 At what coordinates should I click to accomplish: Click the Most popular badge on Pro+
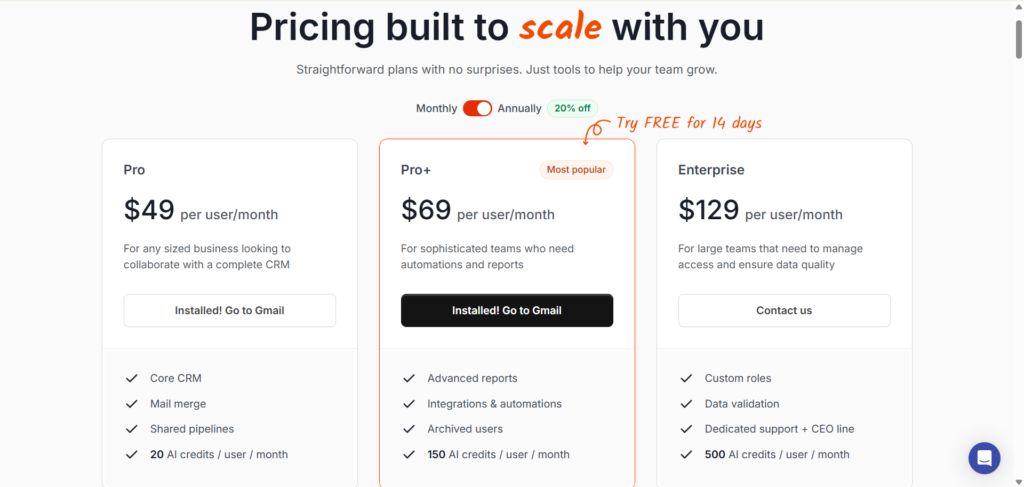(x=576, y=170)
